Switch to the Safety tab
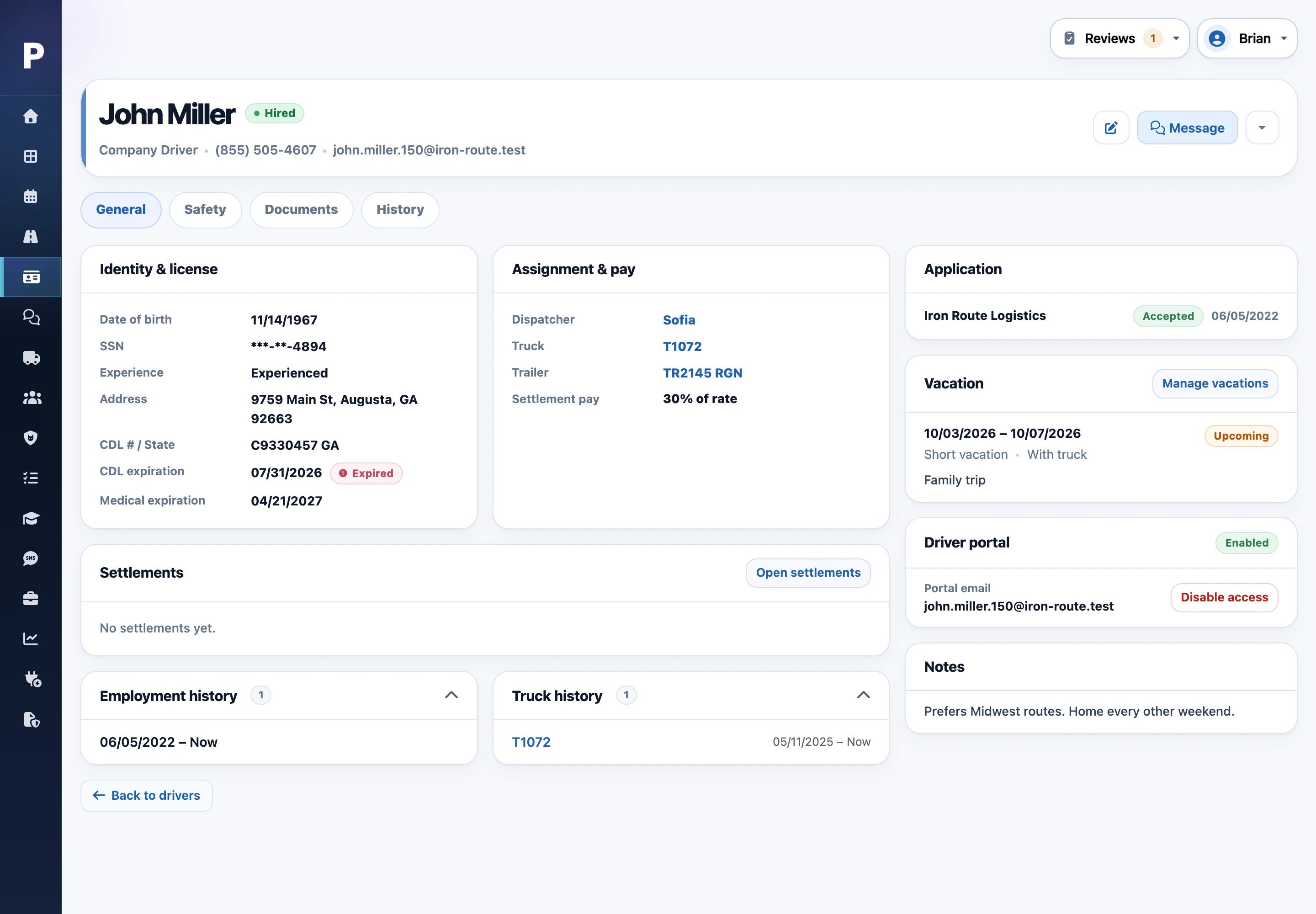The width and height of the screenshot is (1316, 914). point(205,210)
